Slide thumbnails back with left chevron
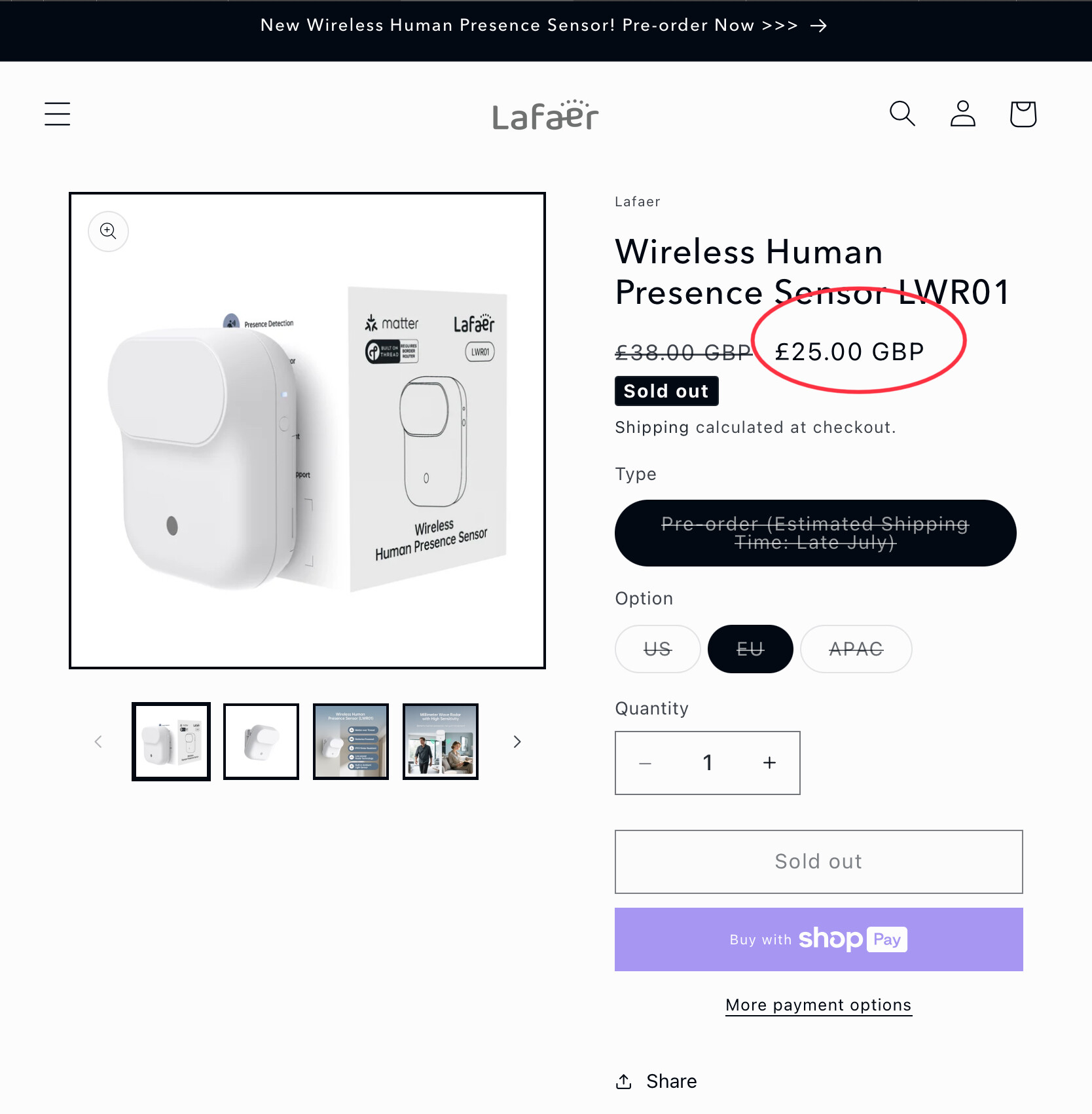Screen dimensions: 1092x1114 tap(98, 742)
